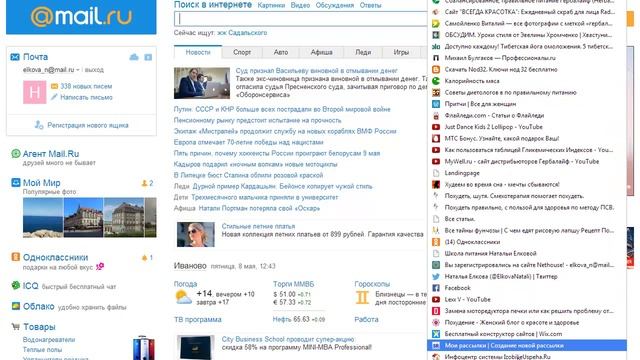Click the Облако service icon

tap(16, 306)
